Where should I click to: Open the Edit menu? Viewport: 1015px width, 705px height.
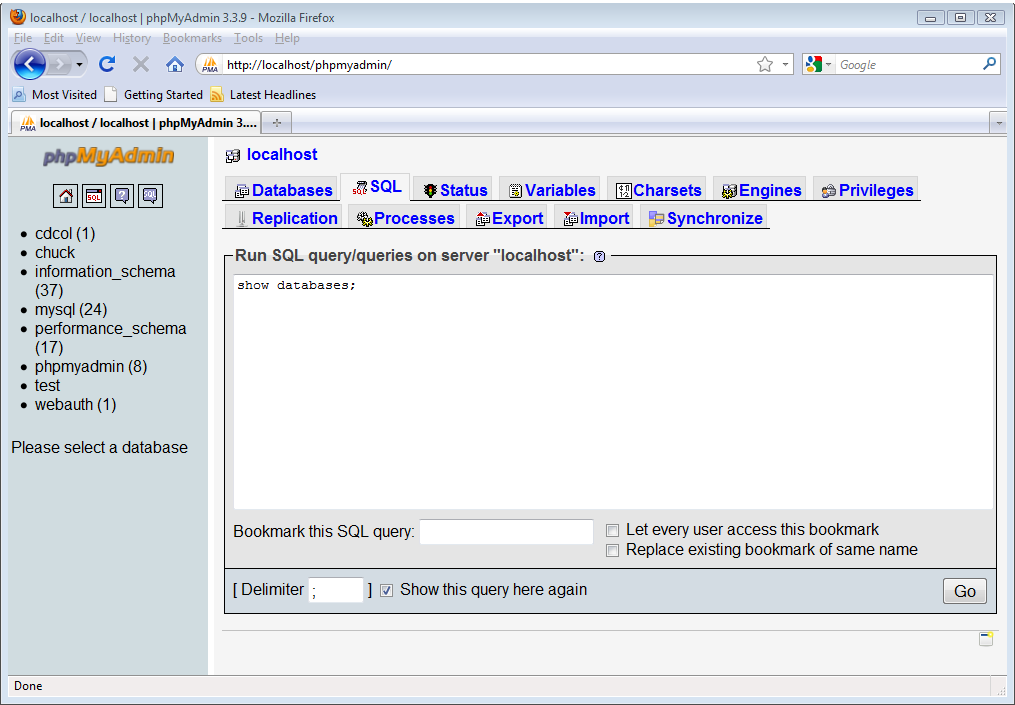[x=54, y=38]
